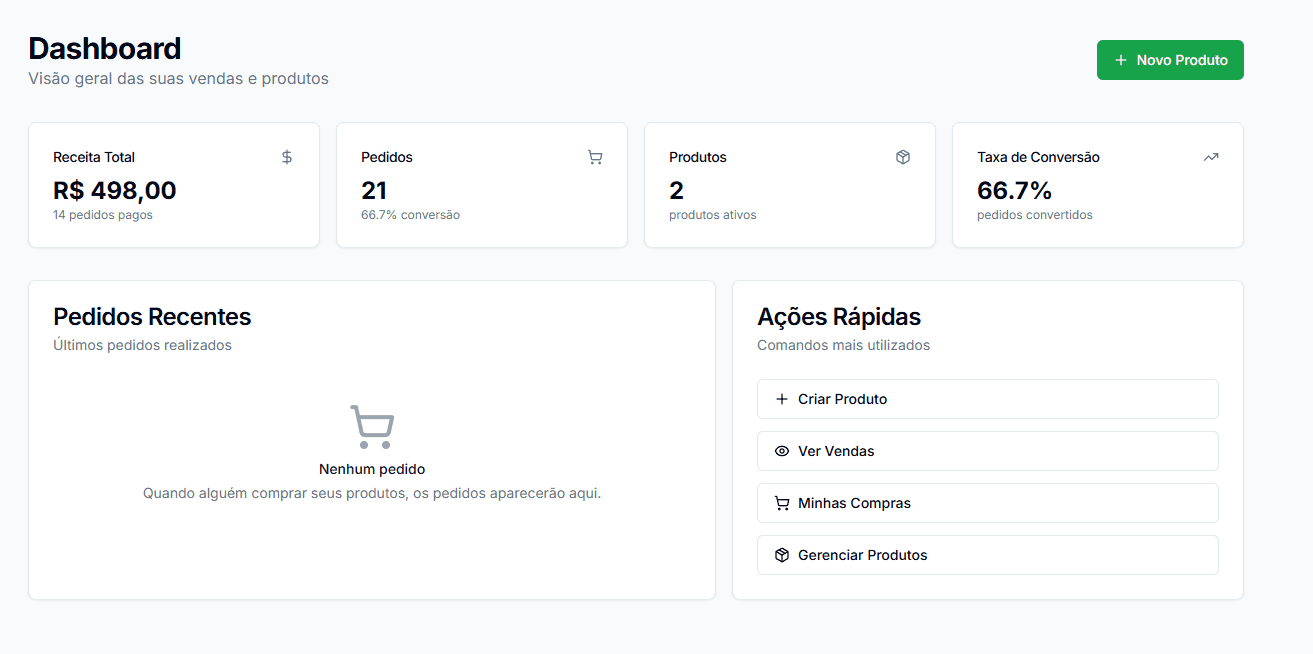The image size is (1313, 654).
Task: Click the empty cart icon under Pedidos Recentes
Action: 371,423
